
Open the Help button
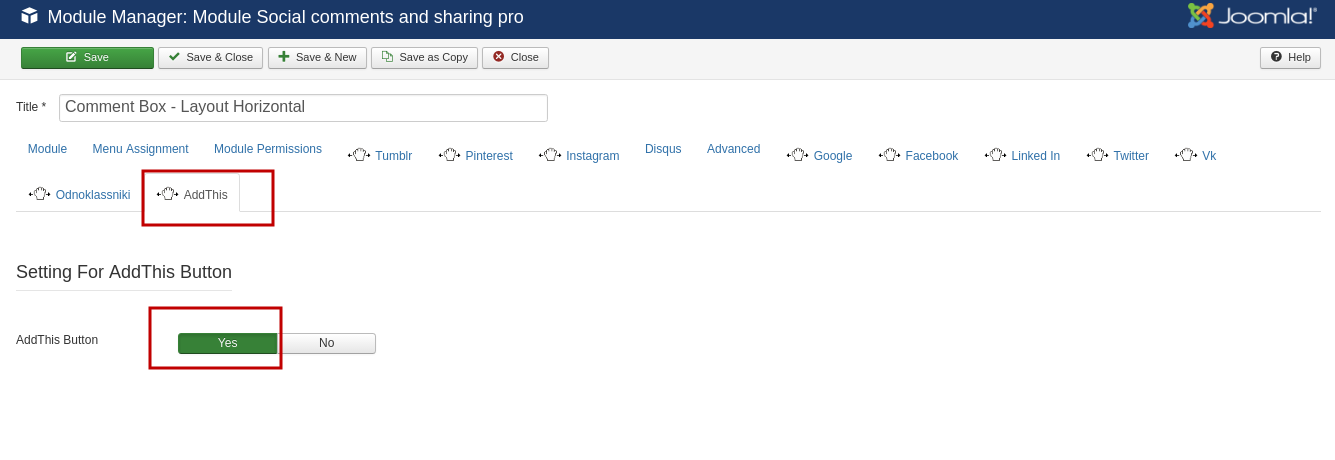click(1290, 58)
